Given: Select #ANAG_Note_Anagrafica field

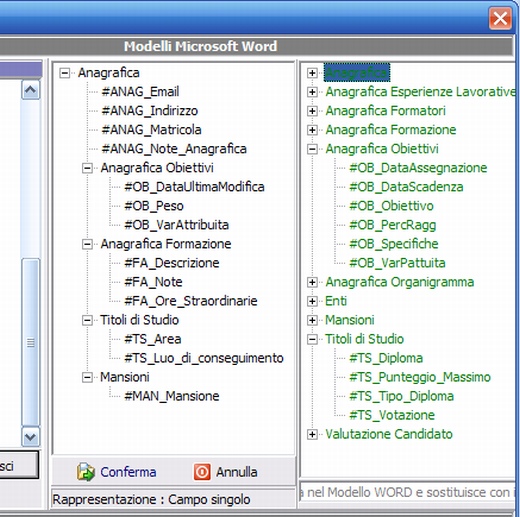Looking at the screenshot, I should (174, 149).
